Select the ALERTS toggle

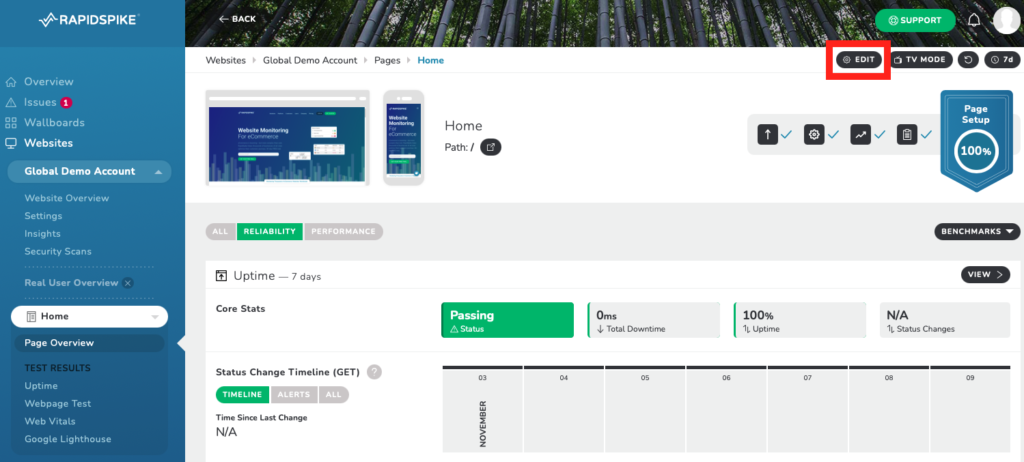click(294, 395)
